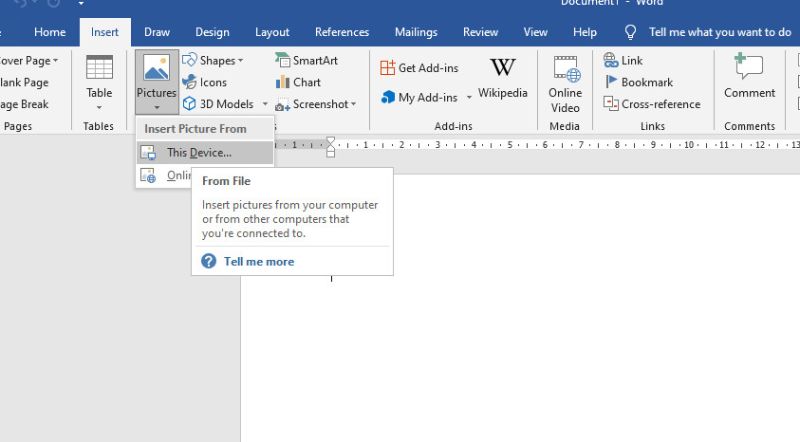Viewport: 800px width, 442px height.
Task: Click the left indent ruler marker
Action: (x=331, y=153)
